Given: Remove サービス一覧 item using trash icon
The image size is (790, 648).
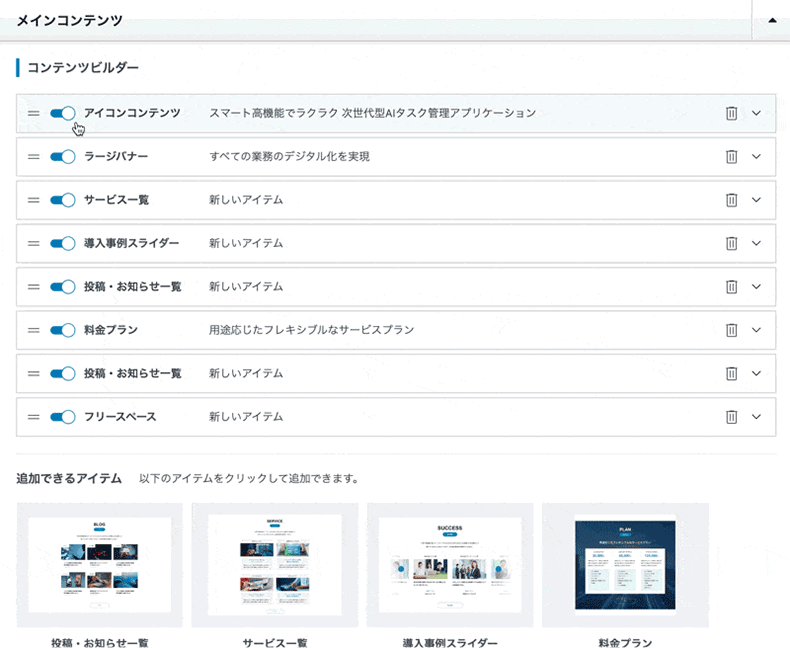Looking at the screenshot, I should tap(731, 200).
